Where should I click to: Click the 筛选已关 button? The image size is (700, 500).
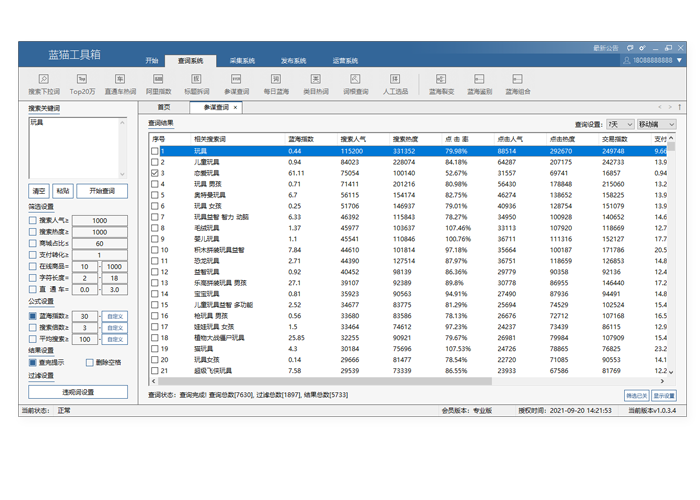tap(637, 396)
